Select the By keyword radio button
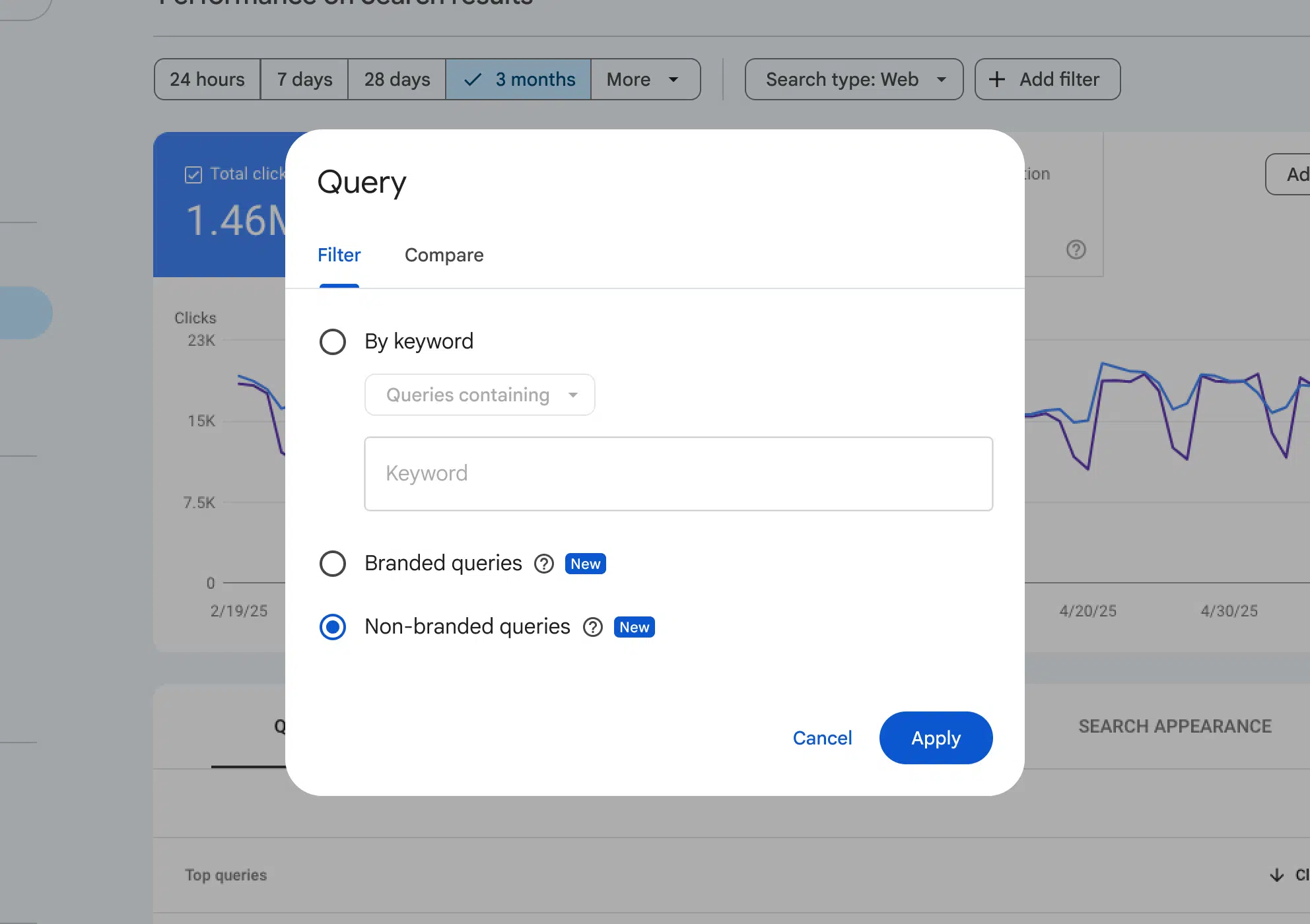 pos(333,341)
